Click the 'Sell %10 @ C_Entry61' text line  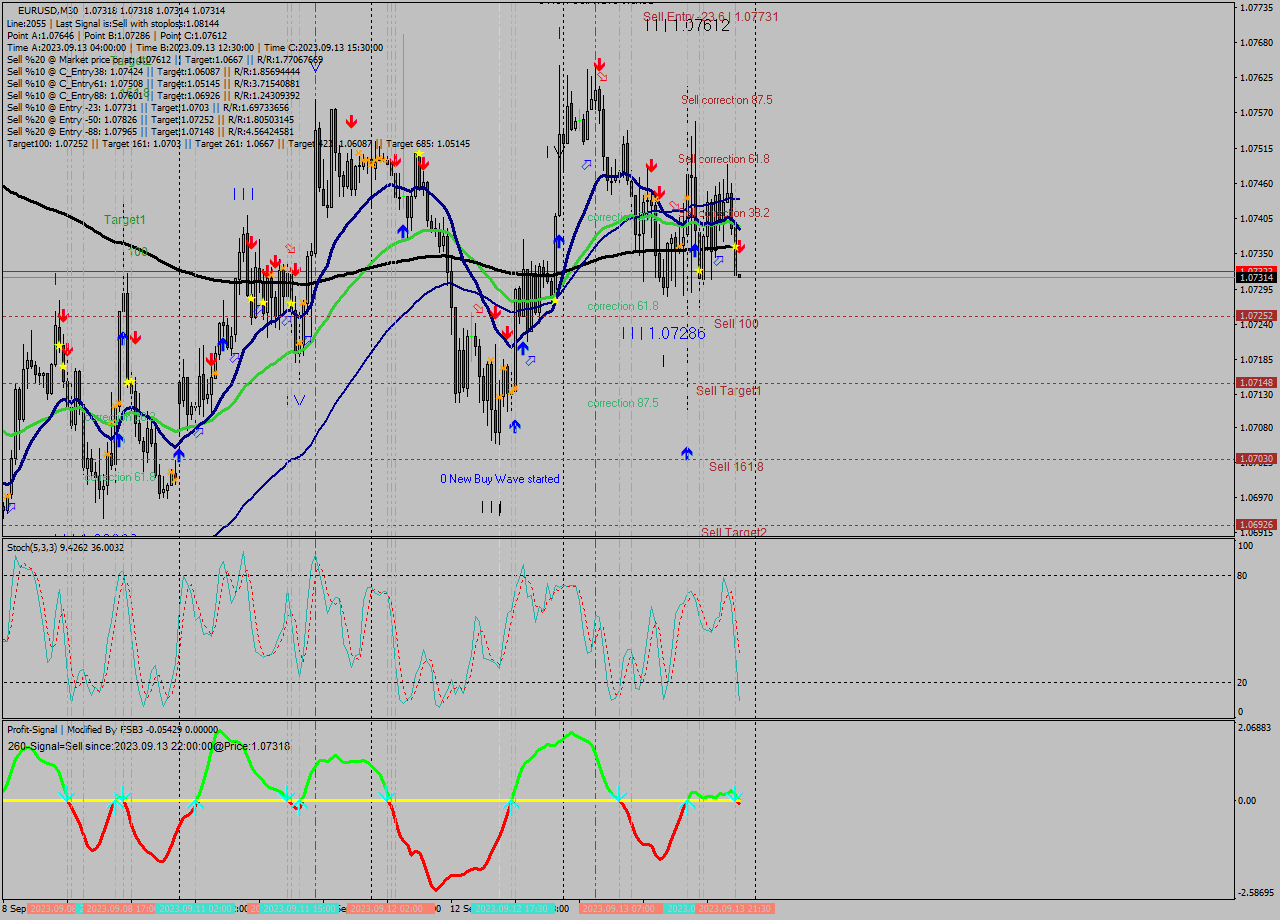point(153,84)
